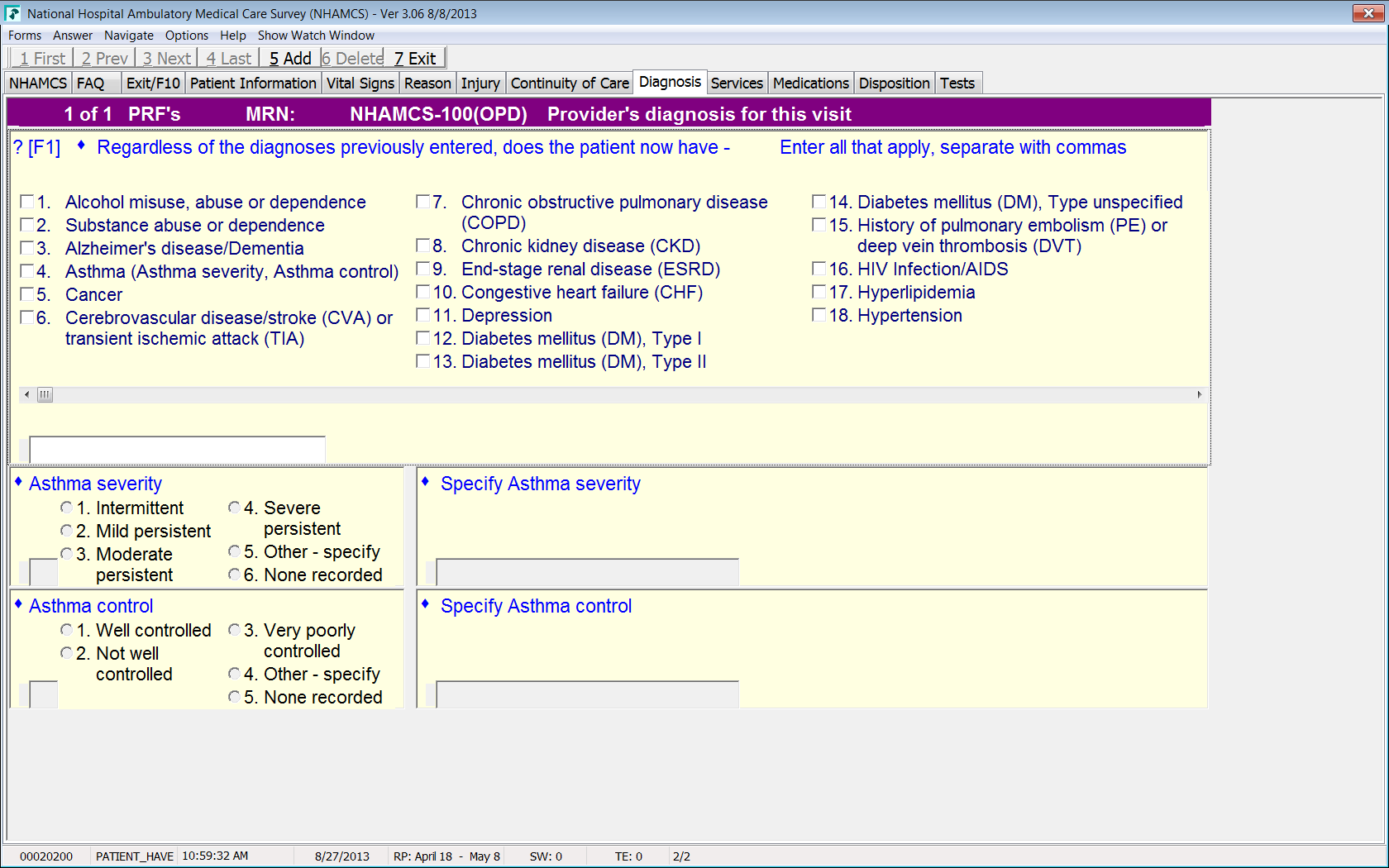The height and width of the screenshot is (868, 1389).
Task: Open the Disposition tab
Action: click(x=894, y=83)
